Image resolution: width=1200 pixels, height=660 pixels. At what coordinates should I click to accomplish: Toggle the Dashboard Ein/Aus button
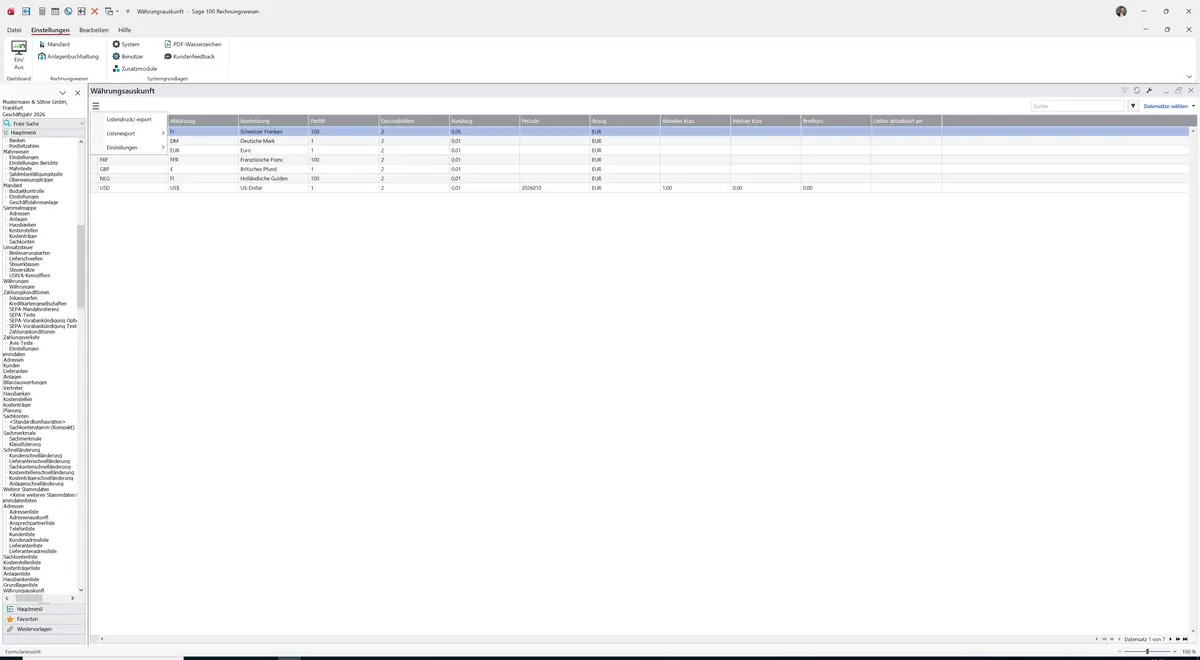[x=19, y=55]
